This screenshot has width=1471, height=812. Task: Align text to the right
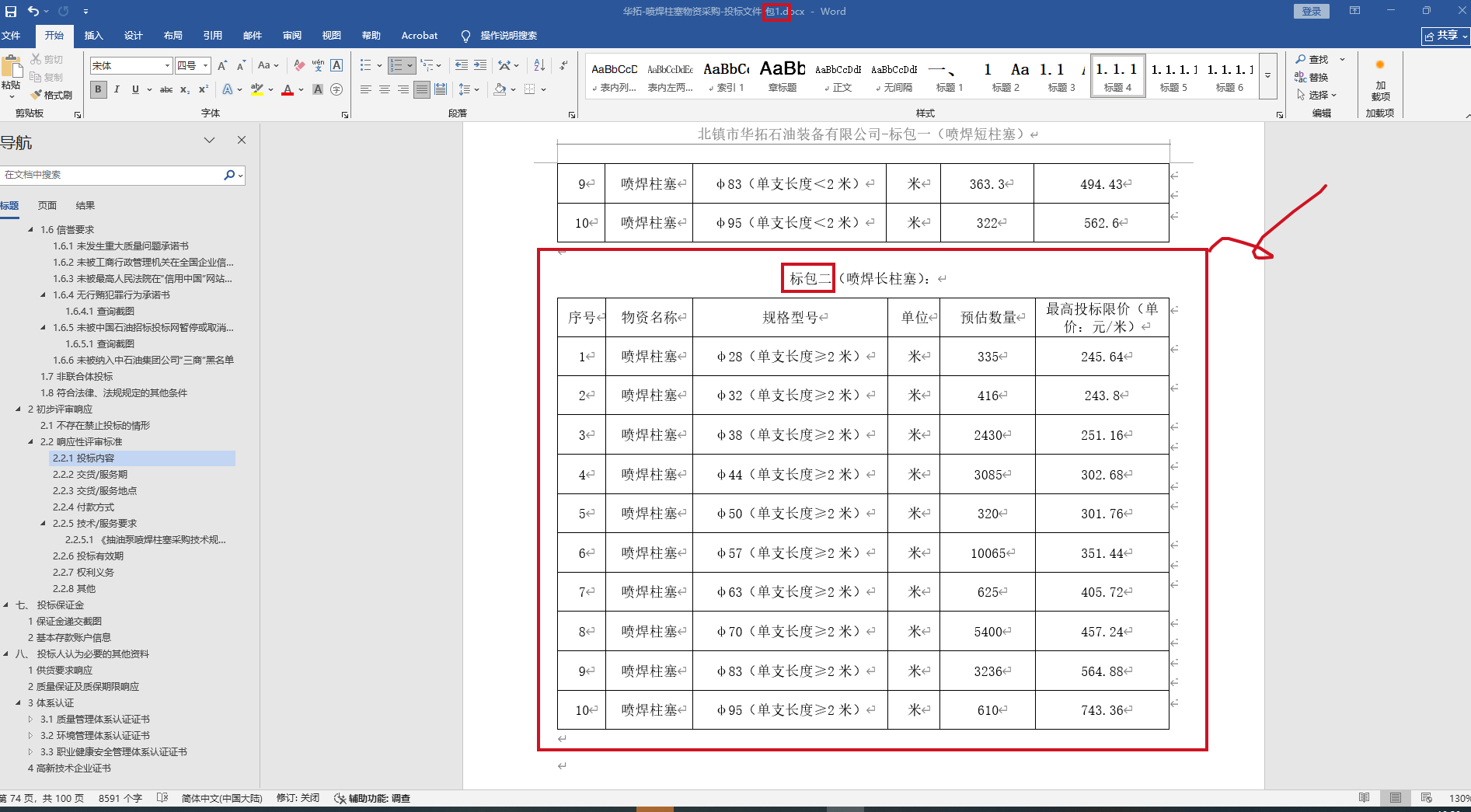coord(403,90)
